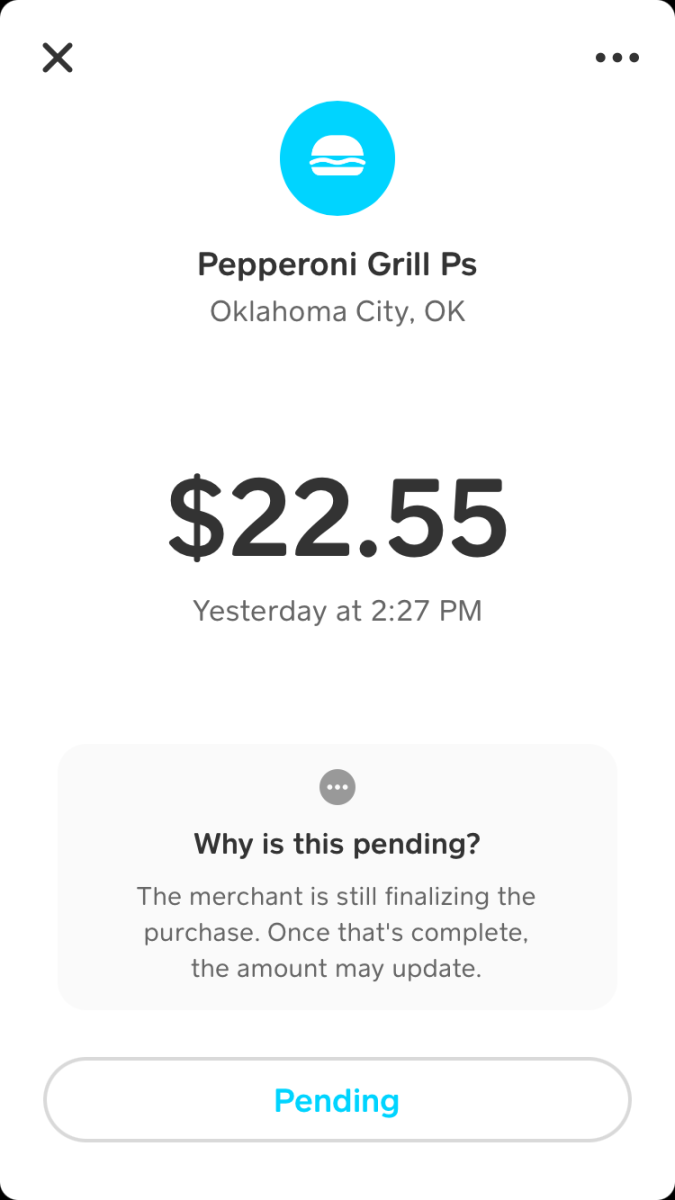
Task: Click the $22.55 payment amount
Action: (x=337, y=520)
